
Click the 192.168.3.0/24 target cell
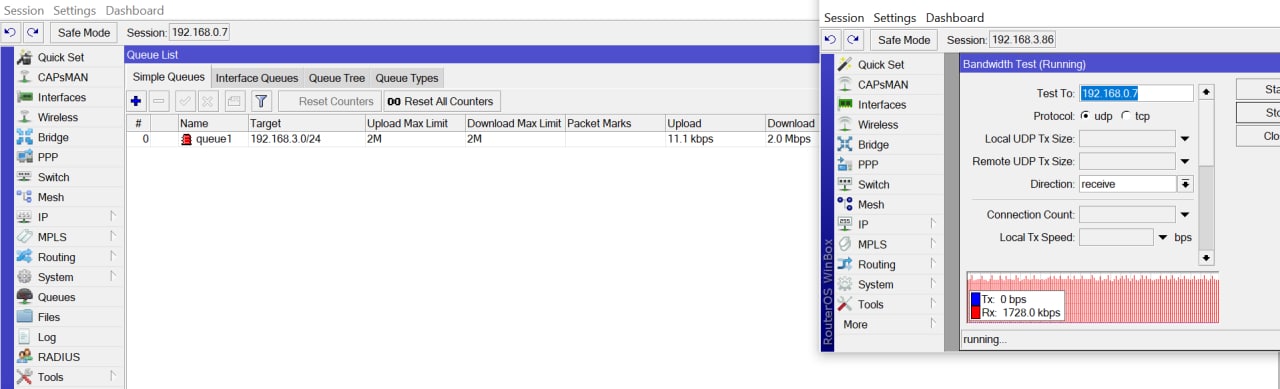point(306,139)
